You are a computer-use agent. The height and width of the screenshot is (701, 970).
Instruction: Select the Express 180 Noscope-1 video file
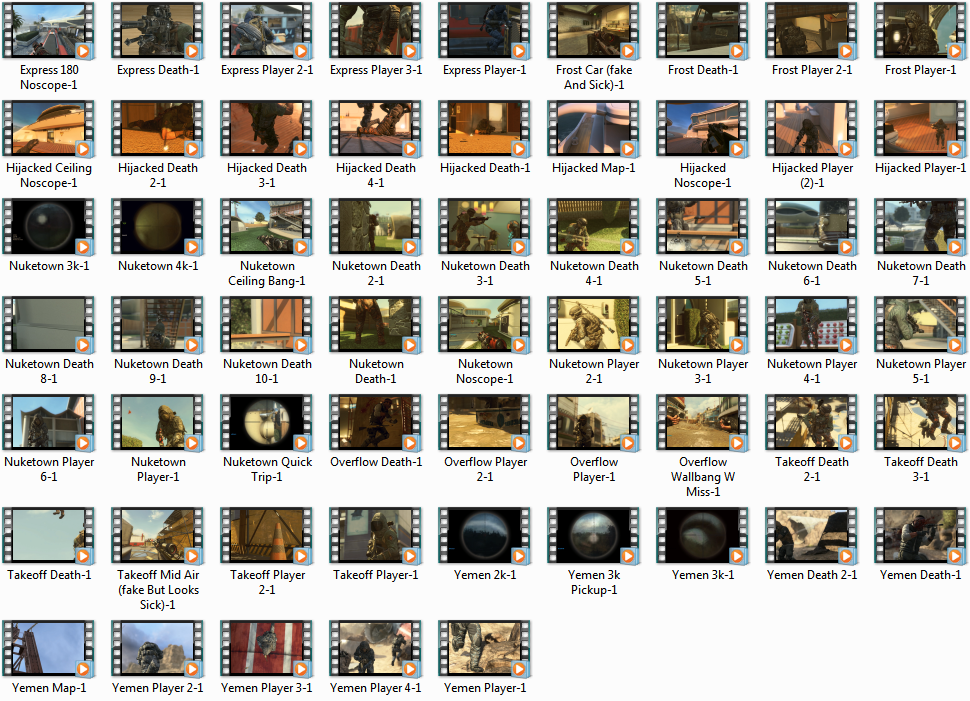49,30
